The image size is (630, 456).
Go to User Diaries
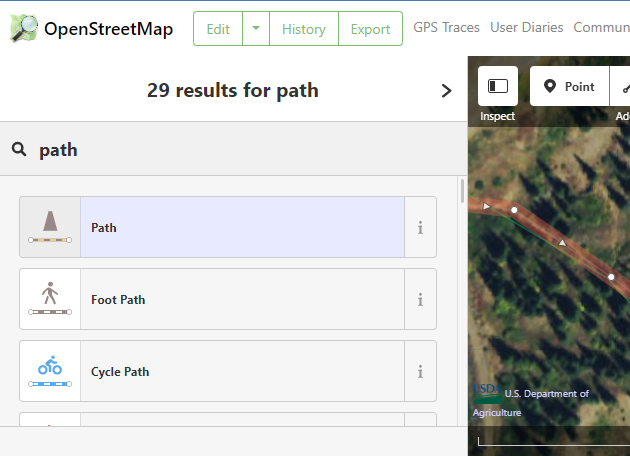(x=526, y=27)
